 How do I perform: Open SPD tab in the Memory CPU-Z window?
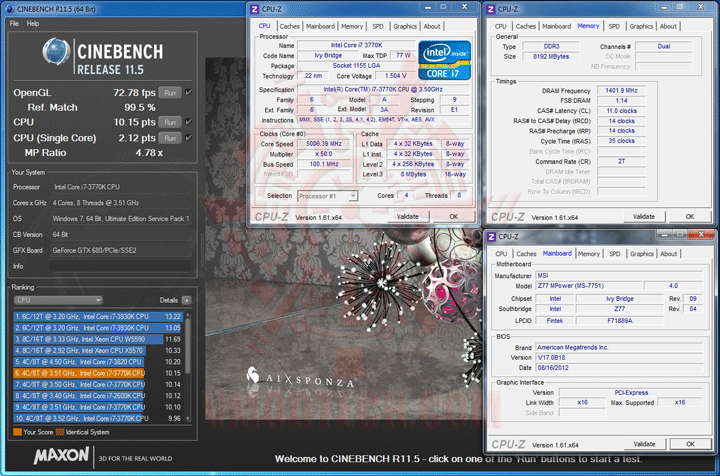tap(614, 26)
